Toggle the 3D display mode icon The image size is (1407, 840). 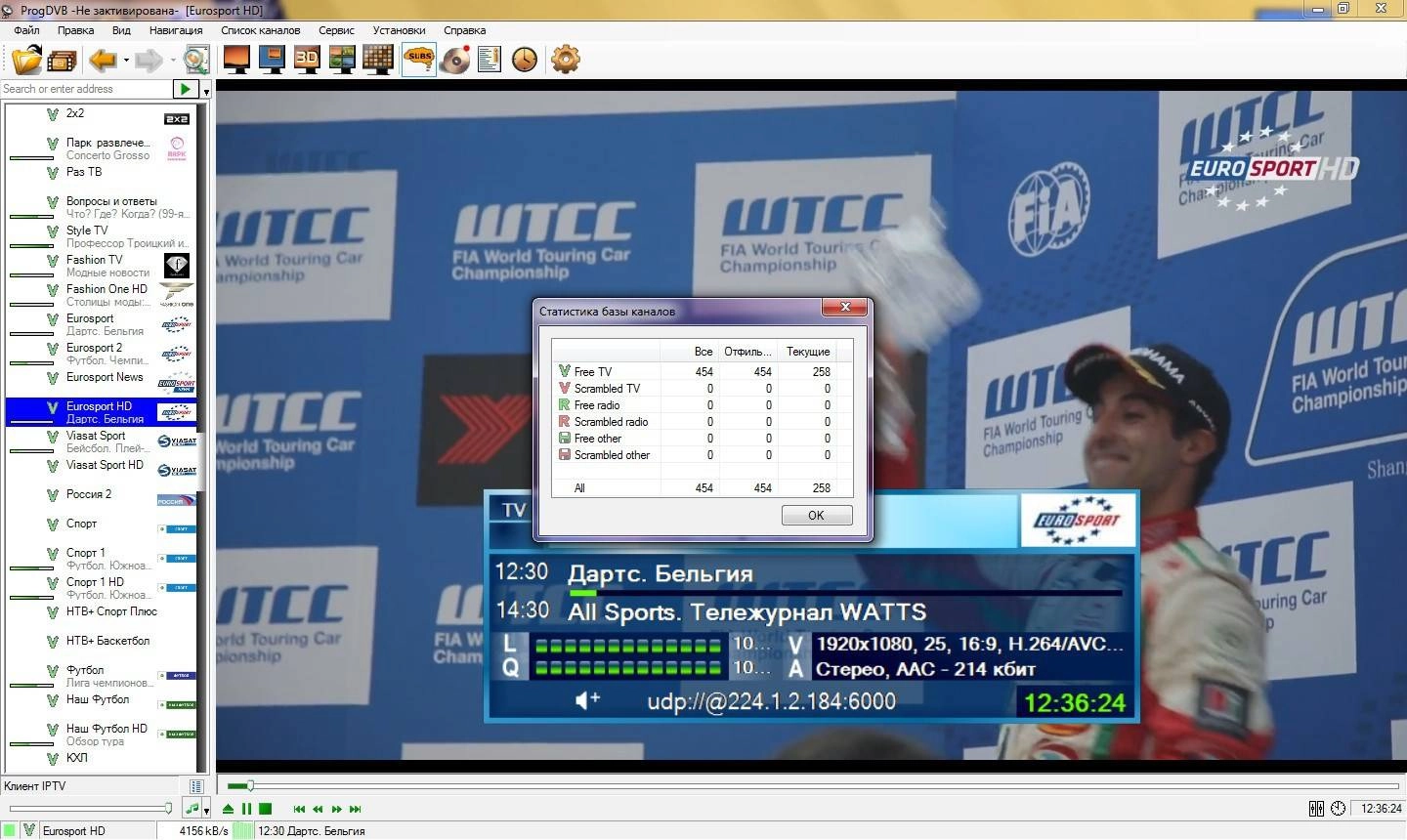coord(307,60)
